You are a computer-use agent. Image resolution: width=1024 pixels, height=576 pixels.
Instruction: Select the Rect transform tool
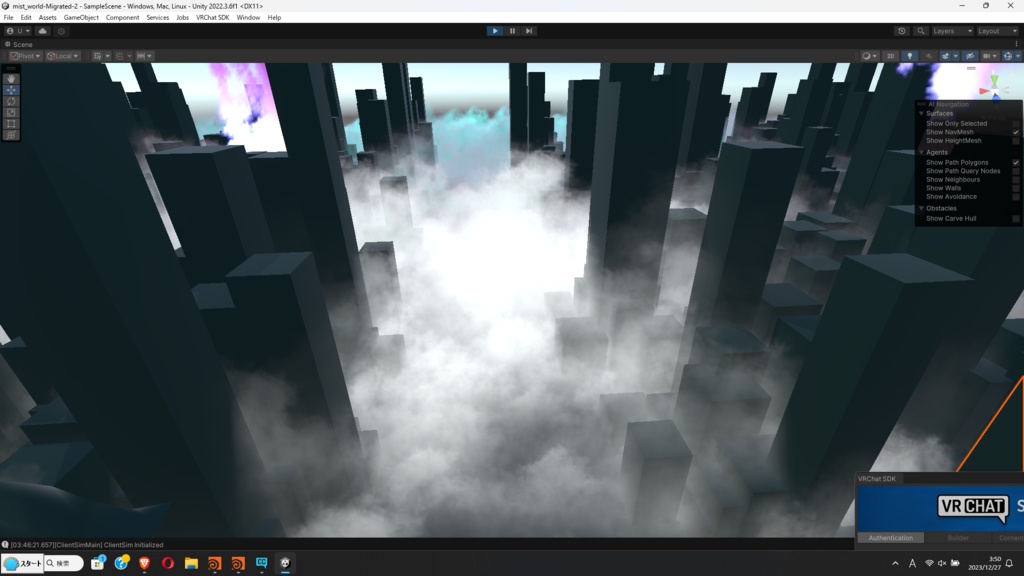pos(11,123)
